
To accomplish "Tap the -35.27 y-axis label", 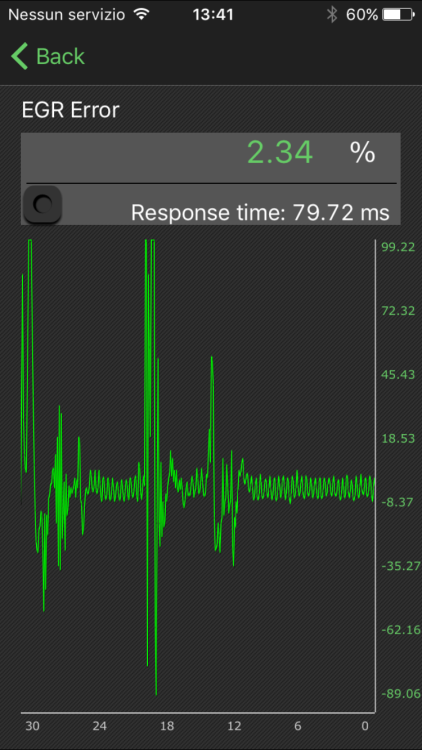I will [401, 566].
